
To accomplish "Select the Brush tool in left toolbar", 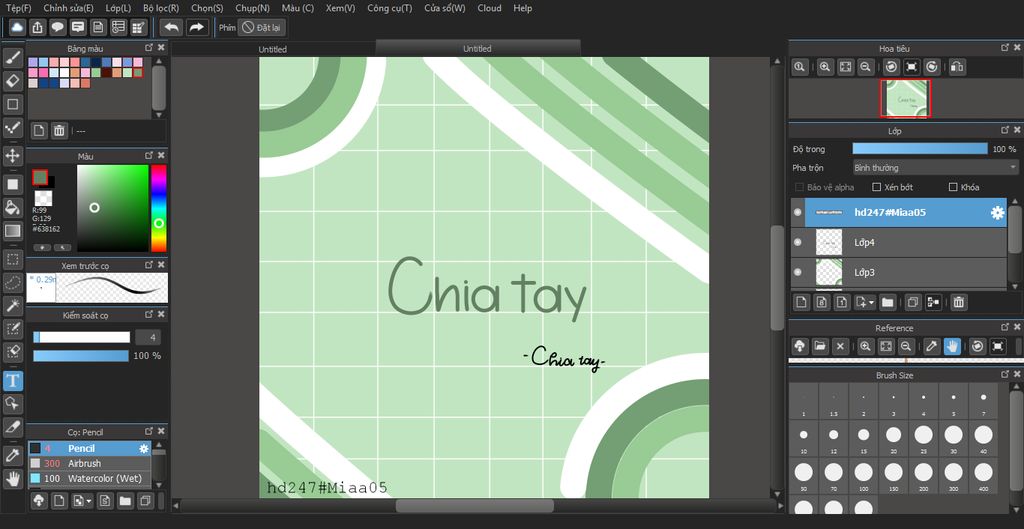I will tap(12, 57).
